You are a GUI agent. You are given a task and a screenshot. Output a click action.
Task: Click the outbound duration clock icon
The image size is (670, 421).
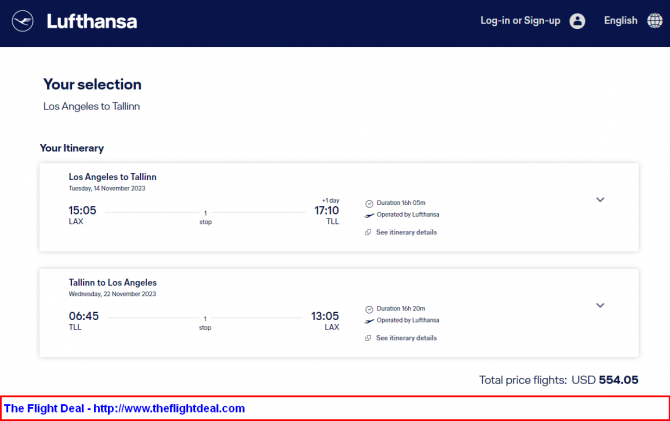coord(369,203)
